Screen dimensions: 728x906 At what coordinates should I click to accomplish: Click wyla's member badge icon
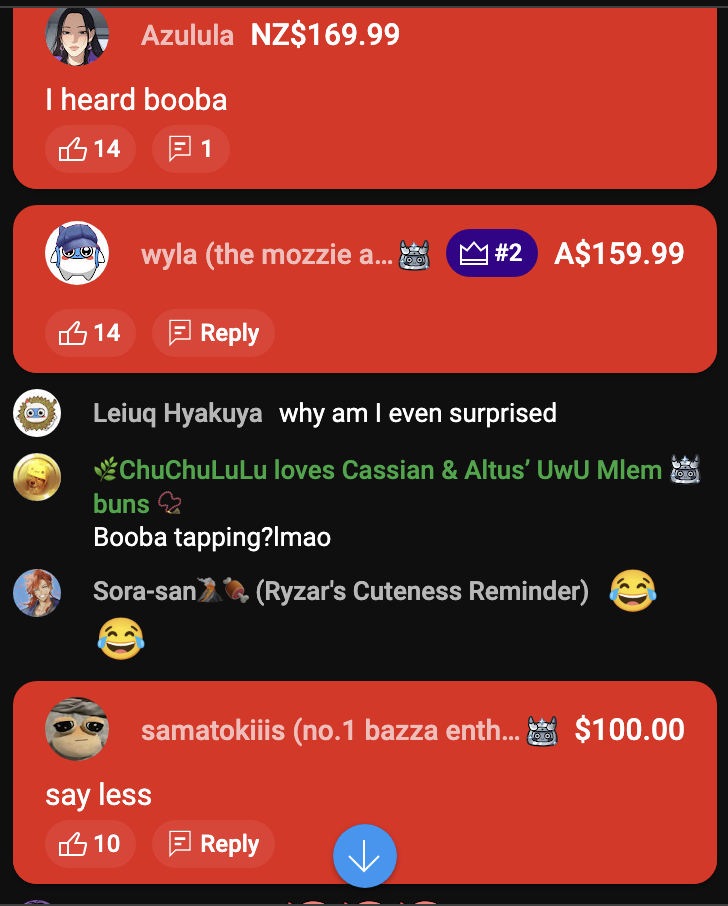[415, 255]
